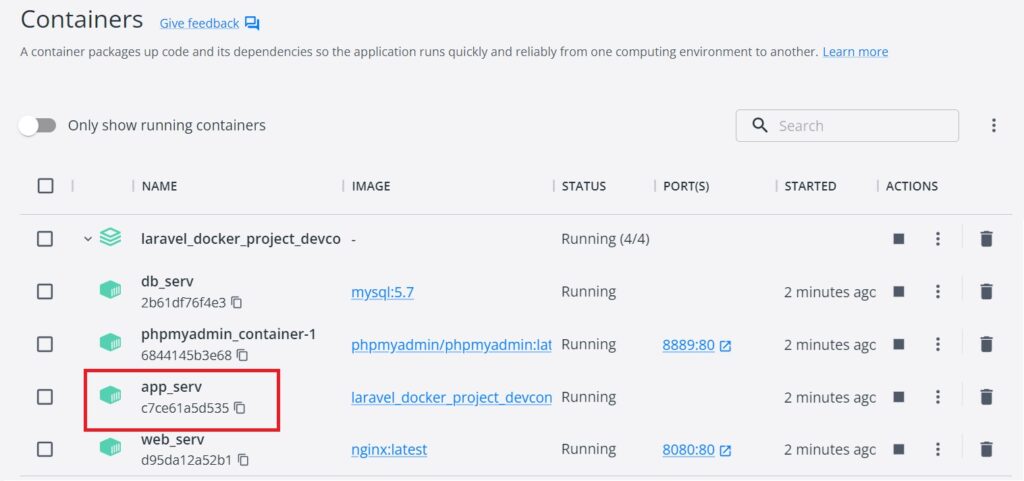Viewport: 1024px width, 481px height.
Task: Stop the laravel_docker_project_devco stack
Action: tap(898, 238)
